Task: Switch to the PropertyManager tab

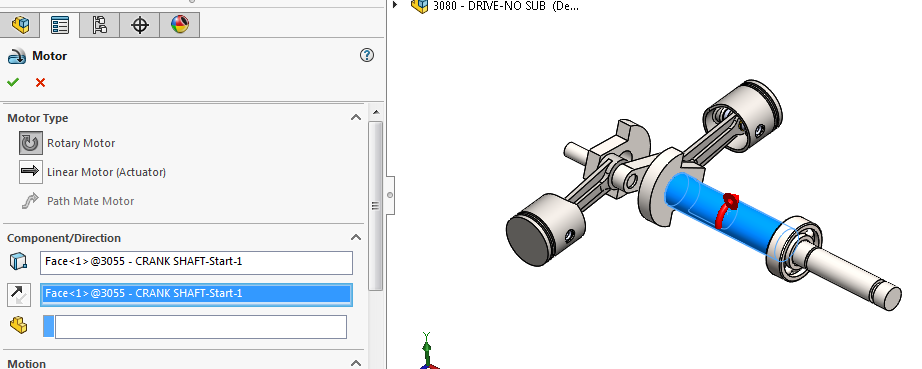Action: click(60, 25)
